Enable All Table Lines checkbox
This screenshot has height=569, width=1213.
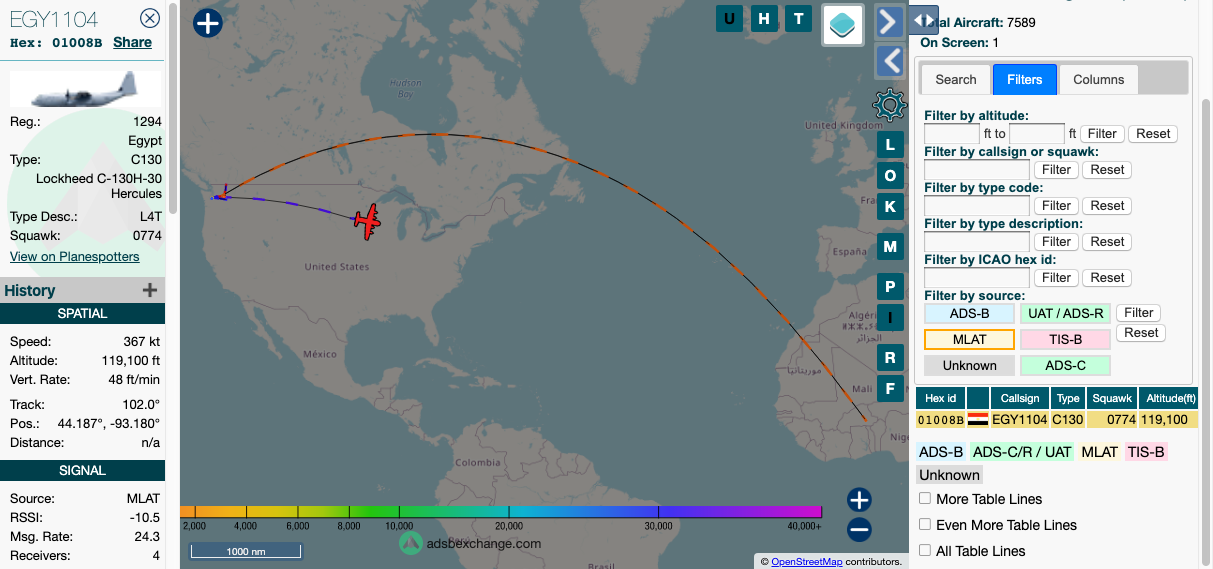click(x=925, y=551)
